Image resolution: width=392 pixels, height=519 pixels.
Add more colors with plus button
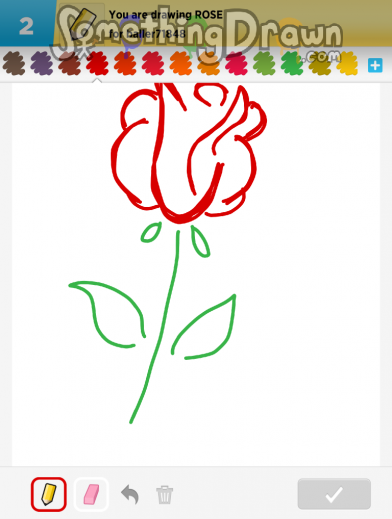[375, 65]
